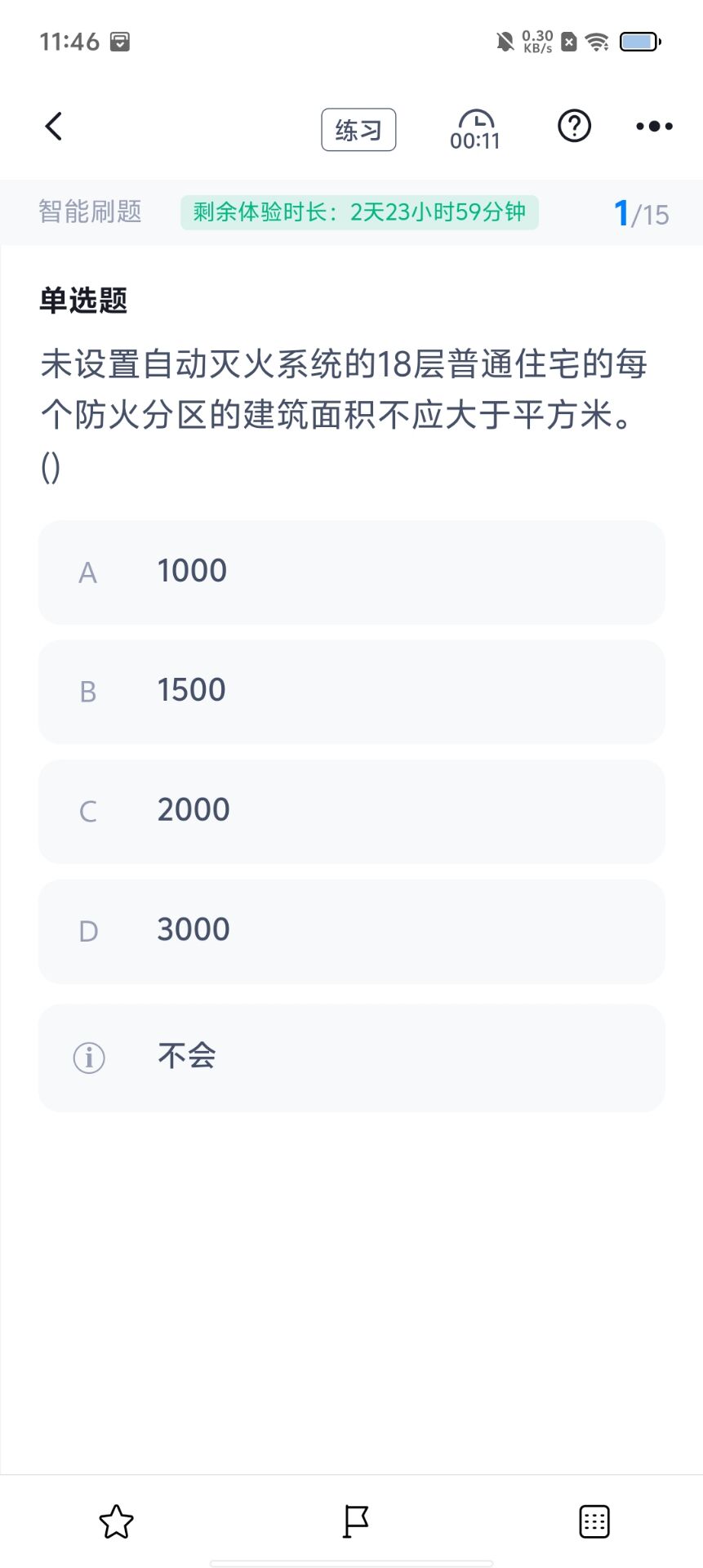Tap the 练习 mode button
The image size is (703, 1568).
coord(358,130)
